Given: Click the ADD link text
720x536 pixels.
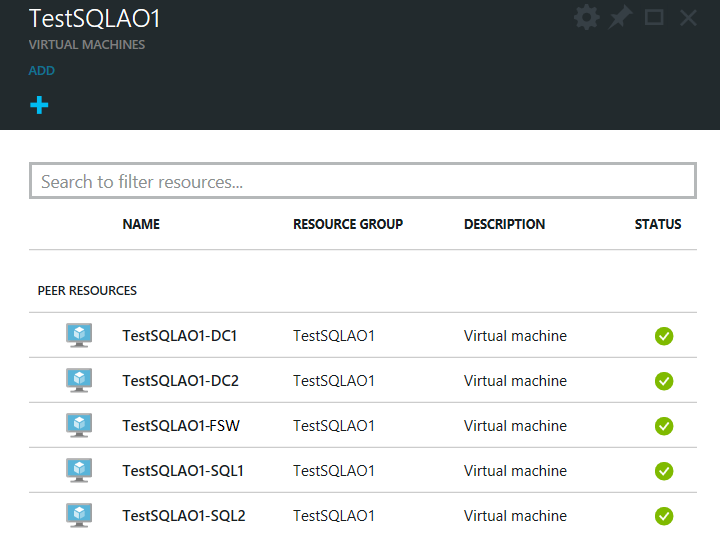Looking at the screenshot, I should click(42, 71).
